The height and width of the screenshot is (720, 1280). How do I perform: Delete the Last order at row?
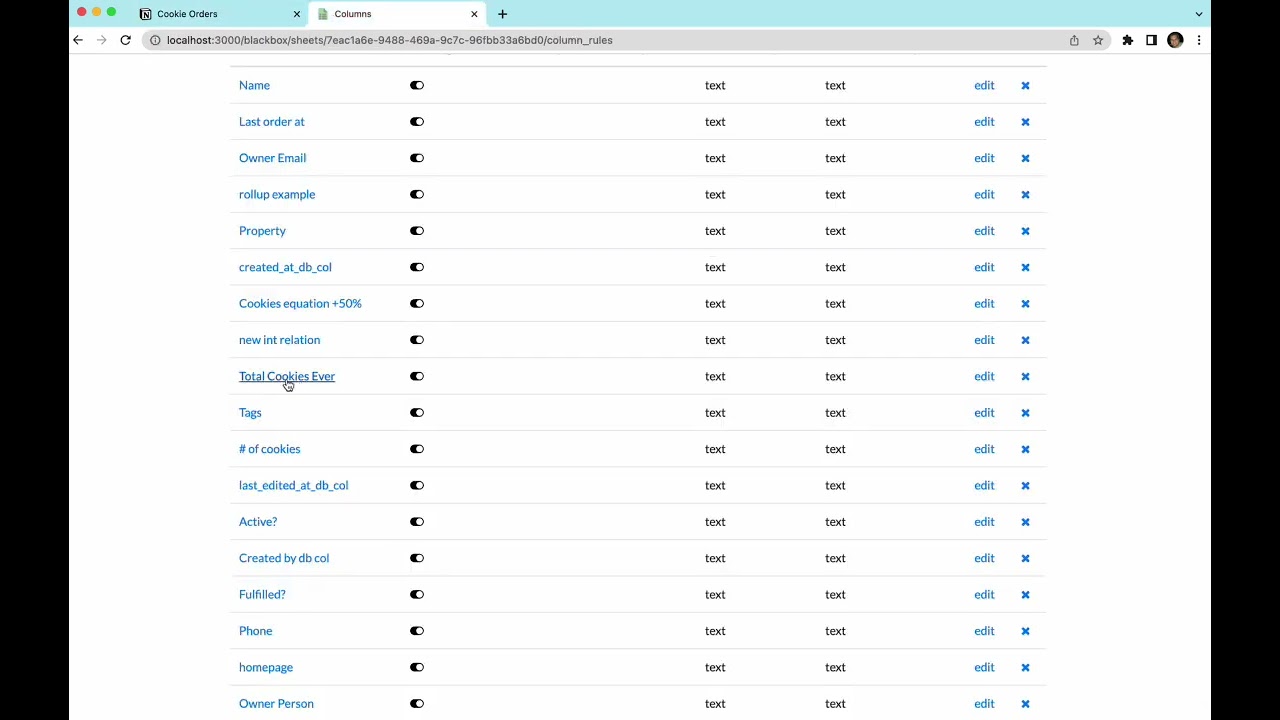pos(1025,122)
